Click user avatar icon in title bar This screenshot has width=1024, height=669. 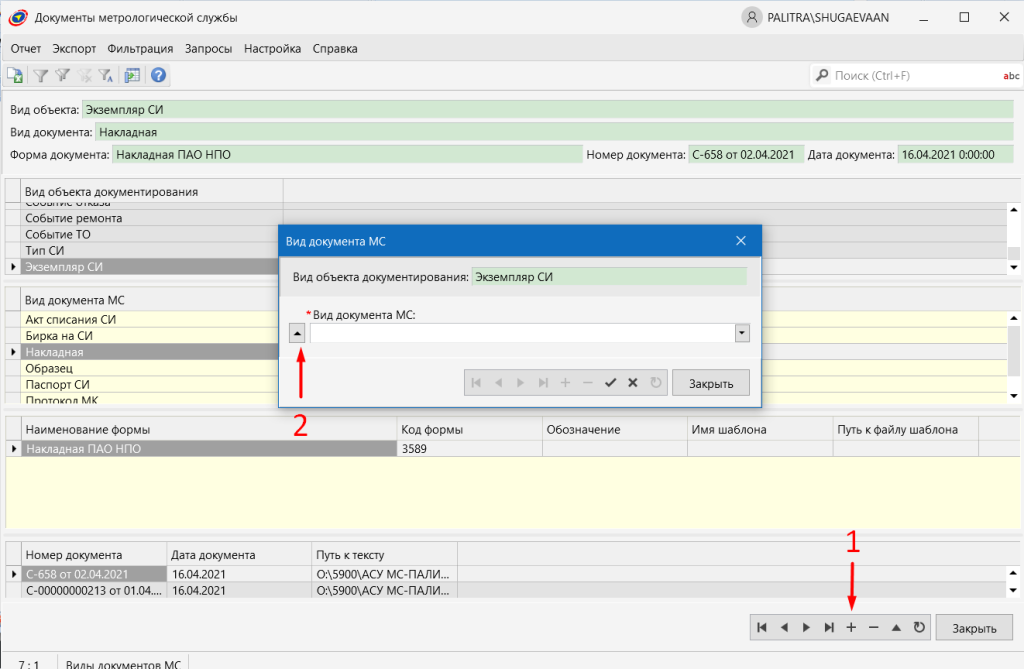point(752,18)
